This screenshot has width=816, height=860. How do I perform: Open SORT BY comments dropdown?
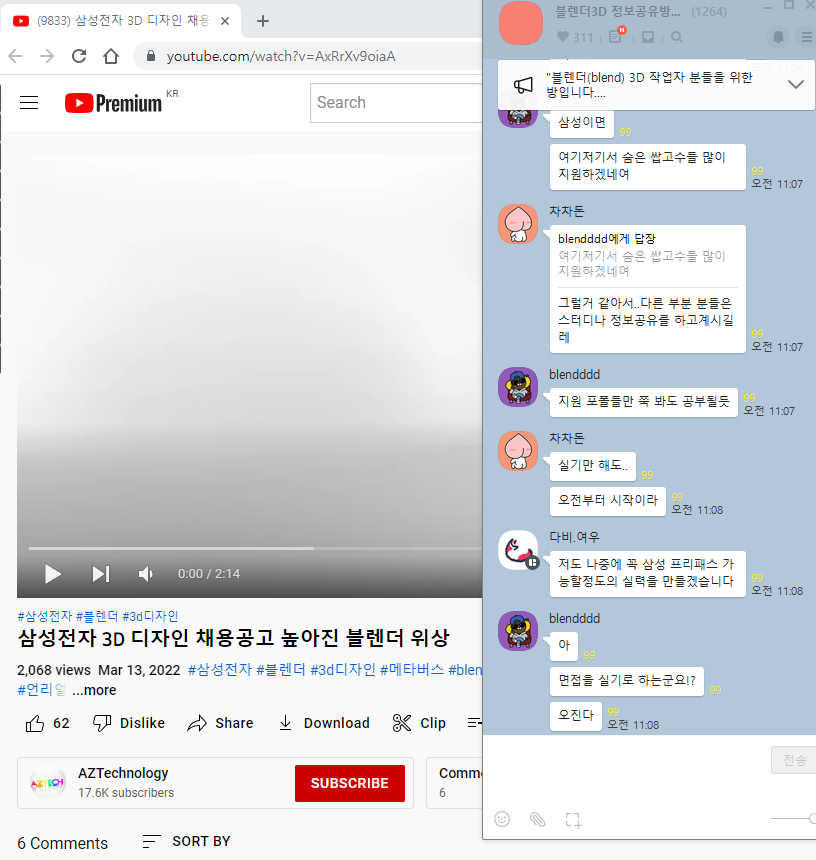click(186, 841)
